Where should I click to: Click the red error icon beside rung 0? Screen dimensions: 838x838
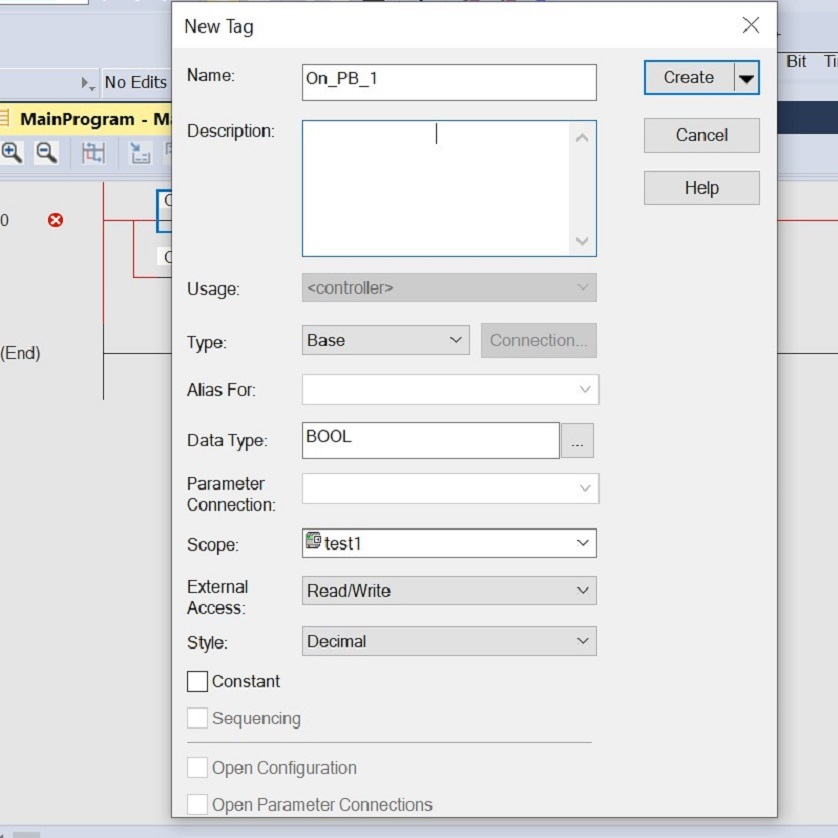tap(56, 221)
